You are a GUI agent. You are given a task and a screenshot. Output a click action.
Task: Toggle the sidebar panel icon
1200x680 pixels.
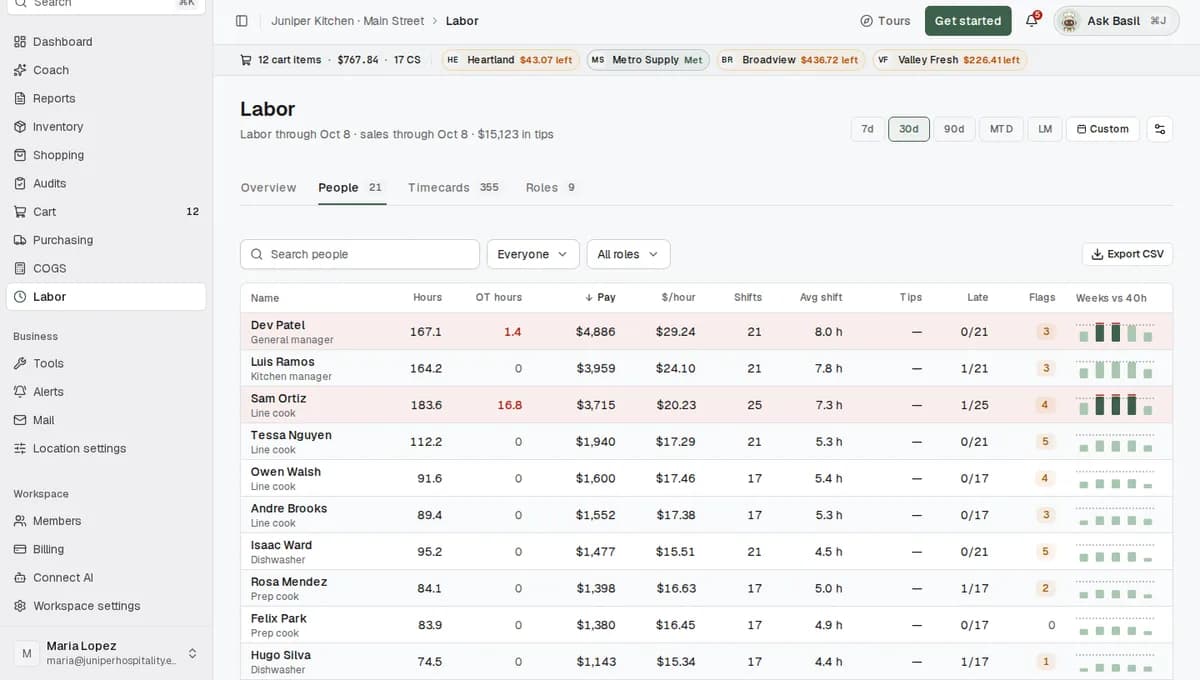pyautogui.click(x=241, y=21)
